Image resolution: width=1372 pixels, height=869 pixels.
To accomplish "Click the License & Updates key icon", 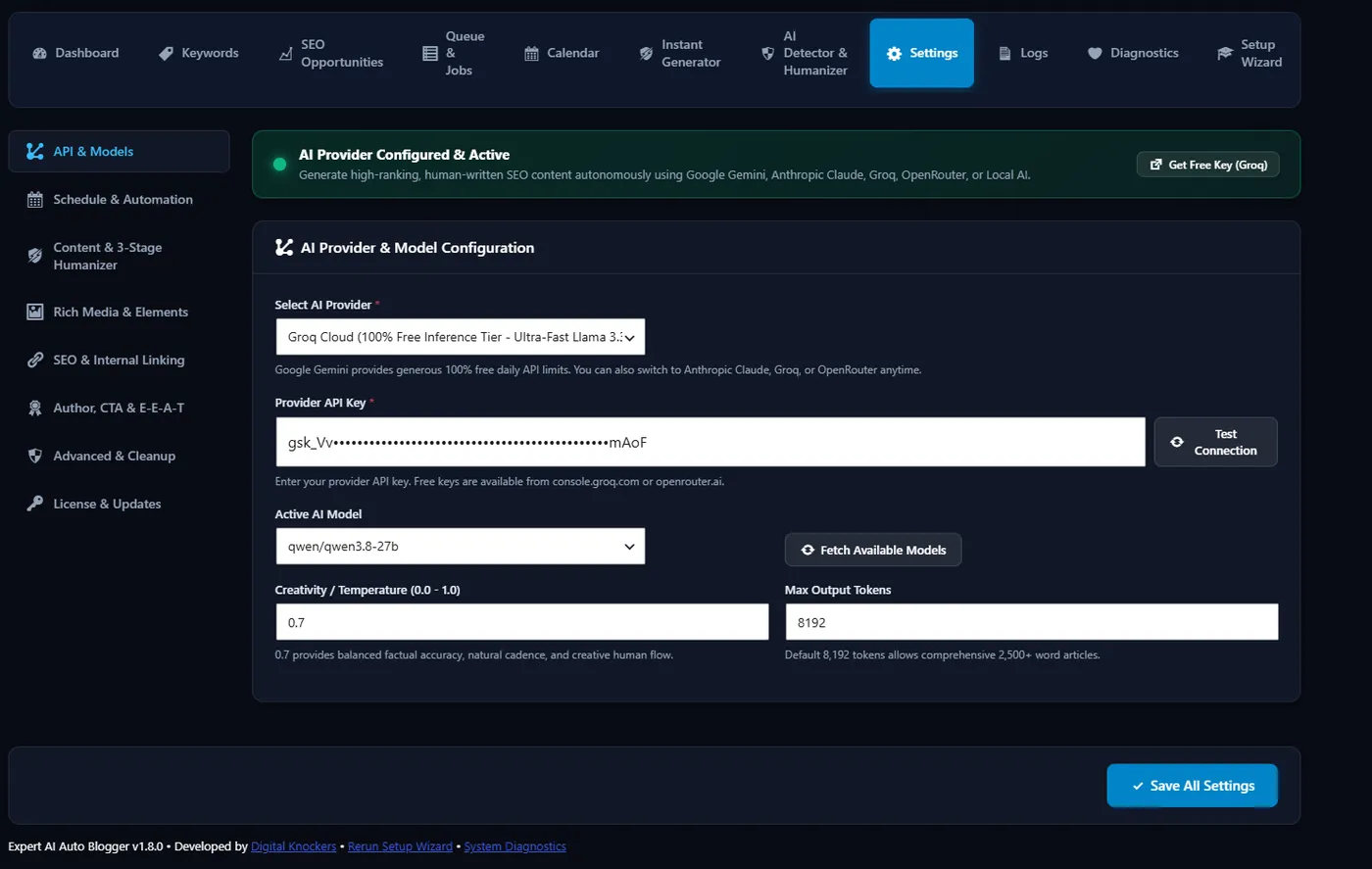I will click(x=35, y=504).
